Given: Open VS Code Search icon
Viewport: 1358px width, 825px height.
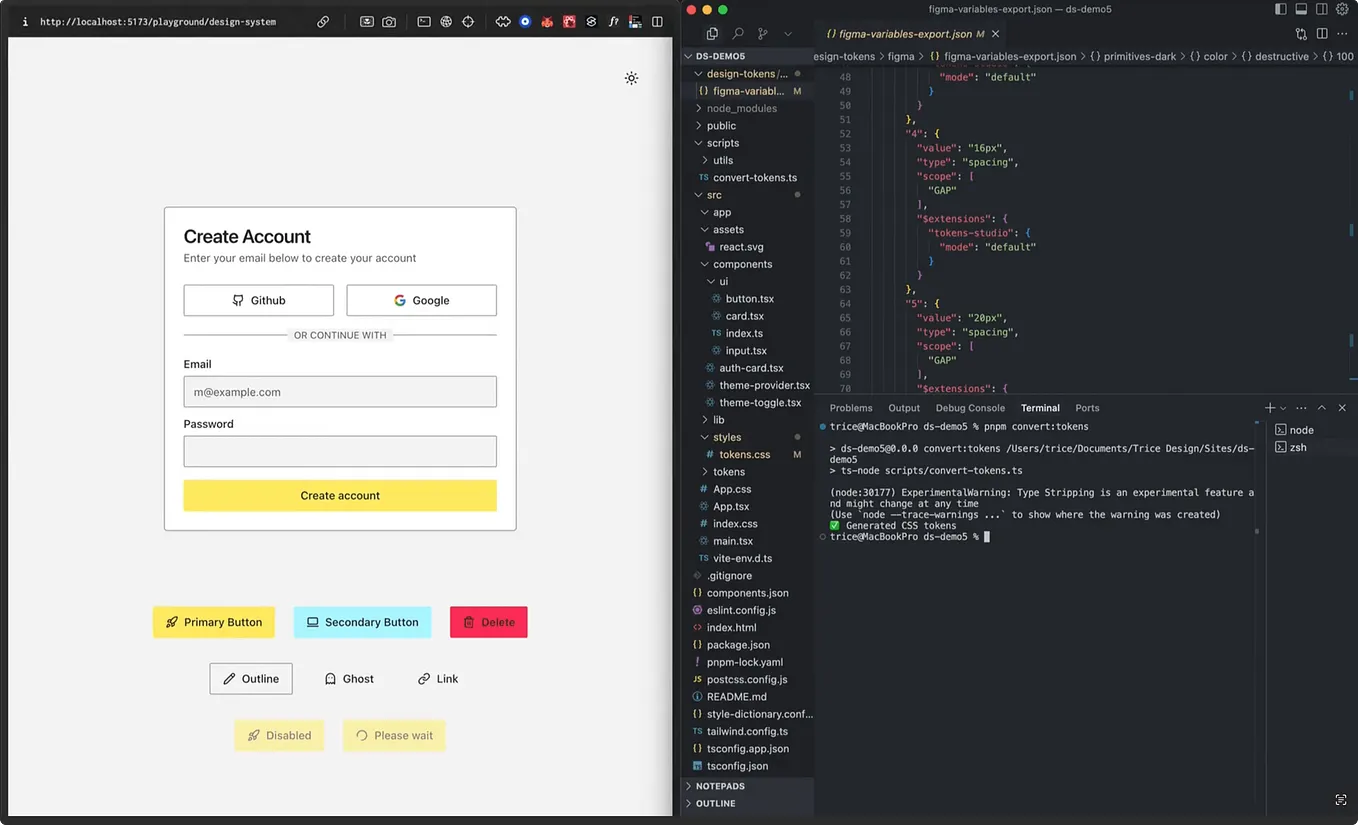Looking at the screenshot, I should coord(738,34).
